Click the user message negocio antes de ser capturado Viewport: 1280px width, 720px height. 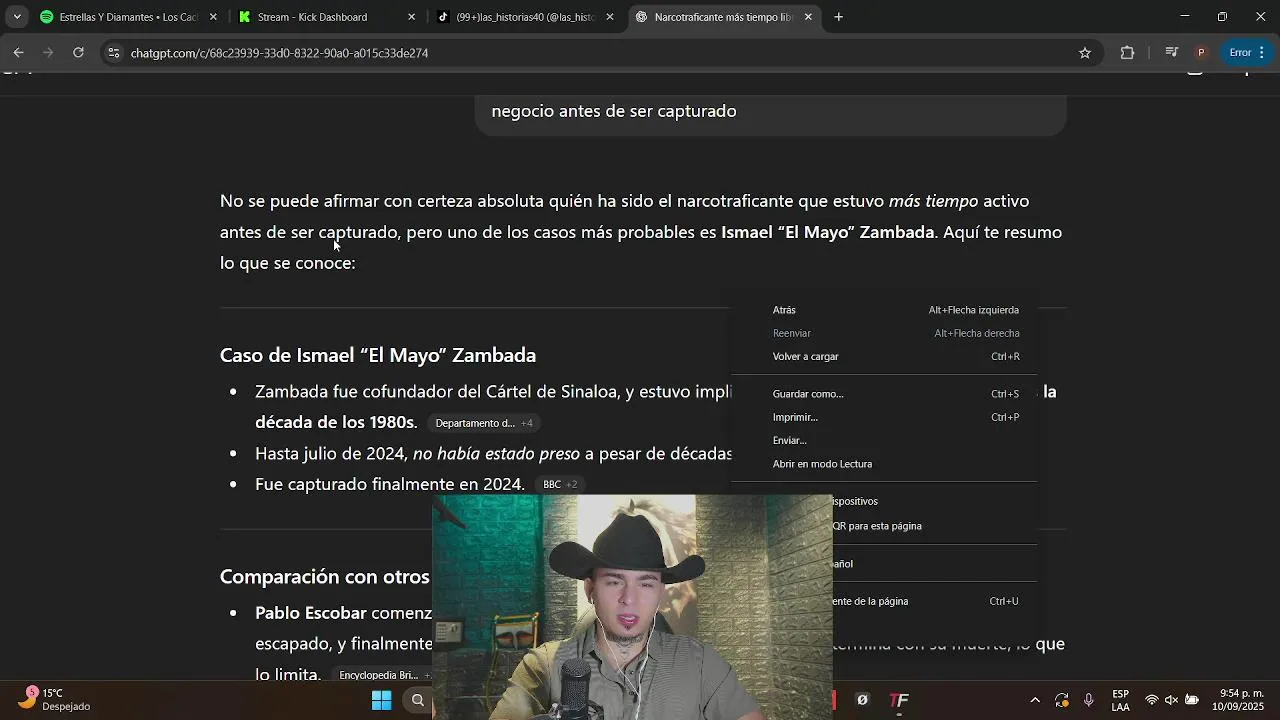pos(614,111)
